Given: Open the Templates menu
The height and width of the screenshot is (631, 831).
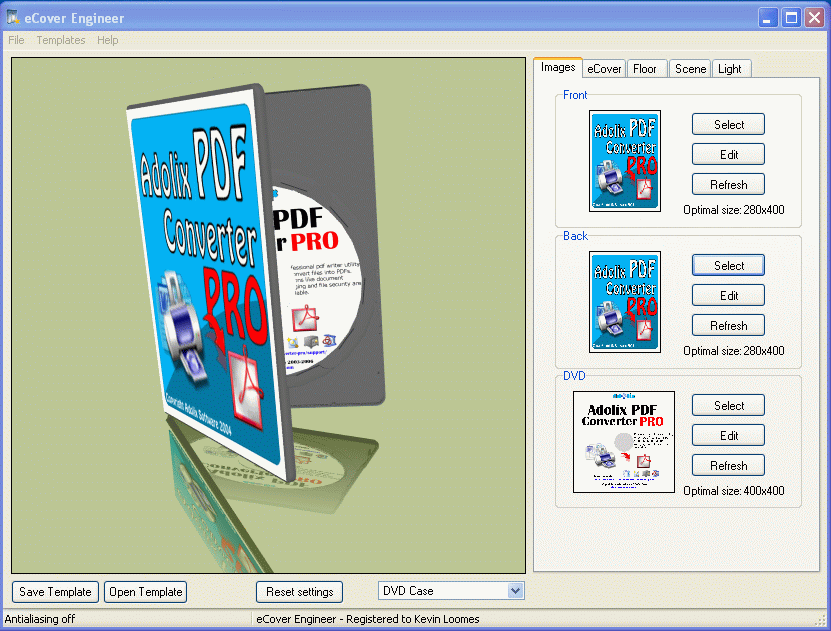Looking at the screenshot, I should pos(60,40).
